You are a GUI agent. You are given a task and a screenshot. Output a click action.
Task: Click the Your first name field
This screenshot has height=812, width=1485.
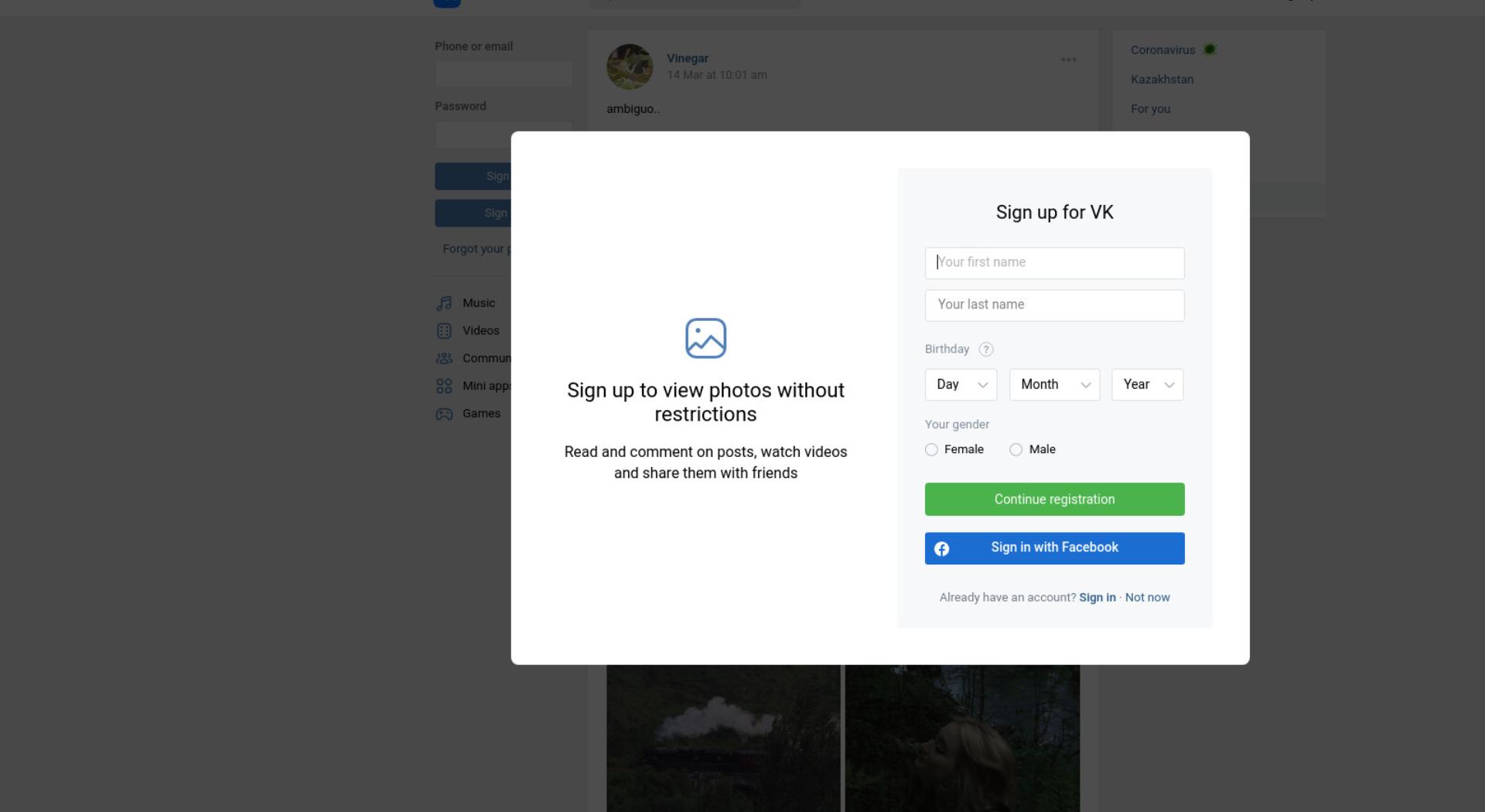(1054, 263)
